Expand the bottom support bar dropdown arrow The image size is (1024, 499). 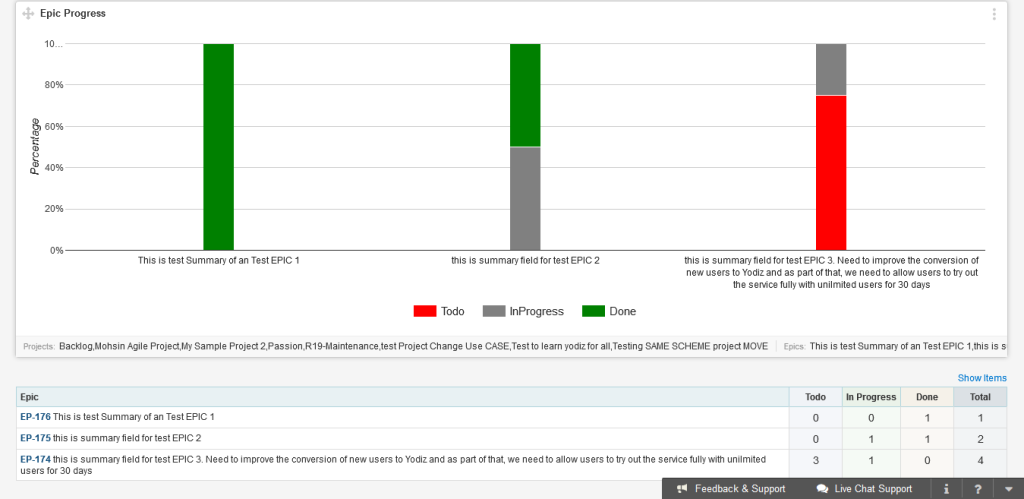click(1008, 489)
